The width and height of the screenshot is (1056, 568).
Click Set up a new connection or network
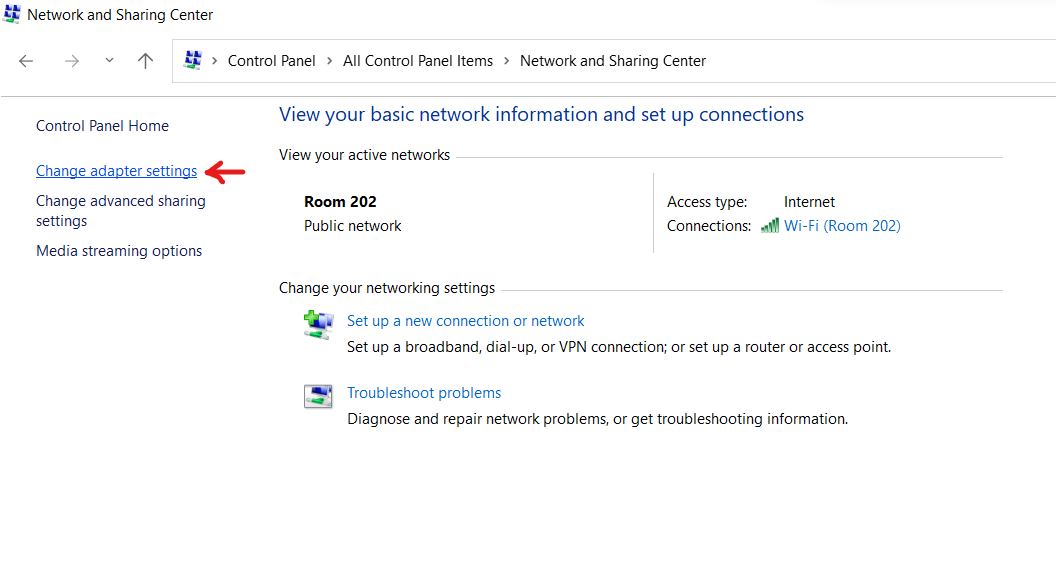tap(465, 321)
